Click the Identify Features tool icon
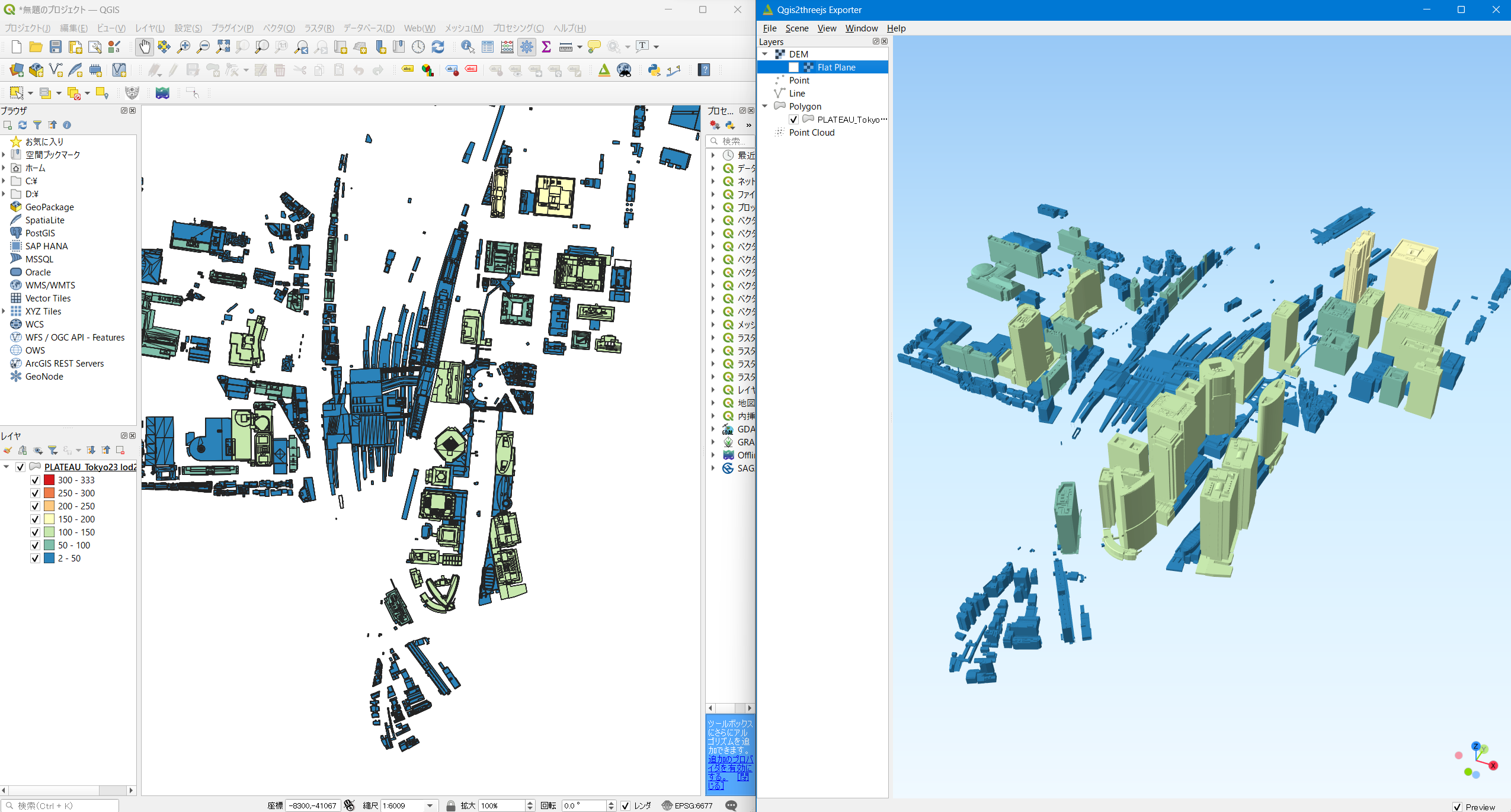The height and width of the screenshot is (812, 1511). pos(468,47)
